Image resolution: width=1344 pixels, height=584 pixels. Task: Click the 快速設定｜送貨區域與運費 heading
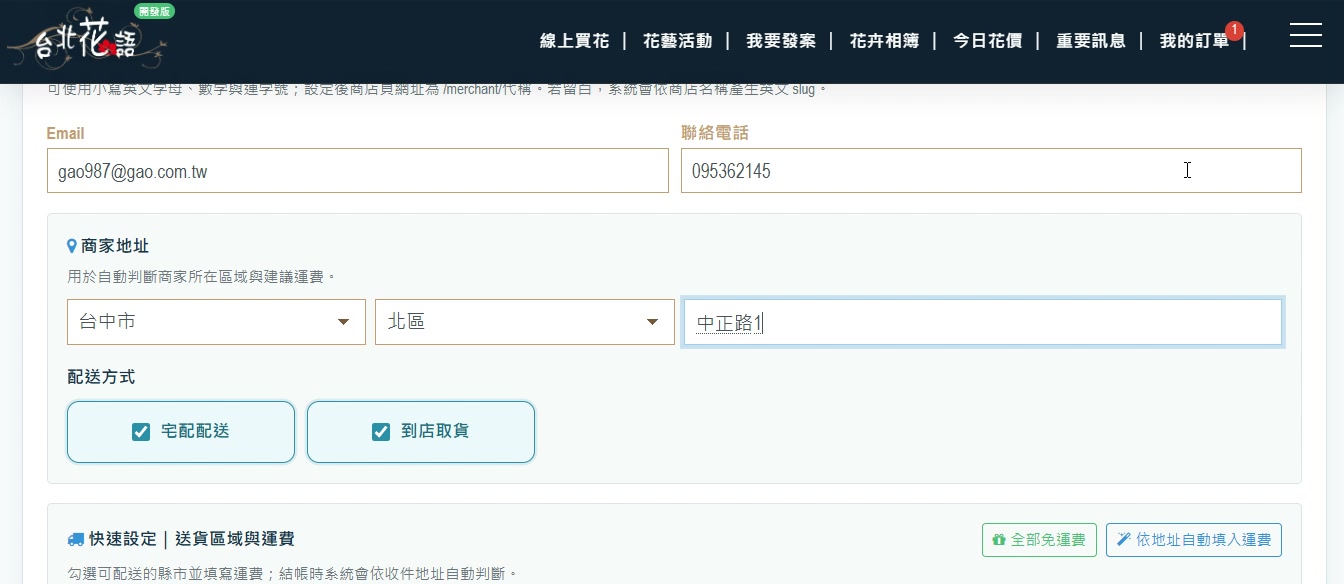coord(192,539)
